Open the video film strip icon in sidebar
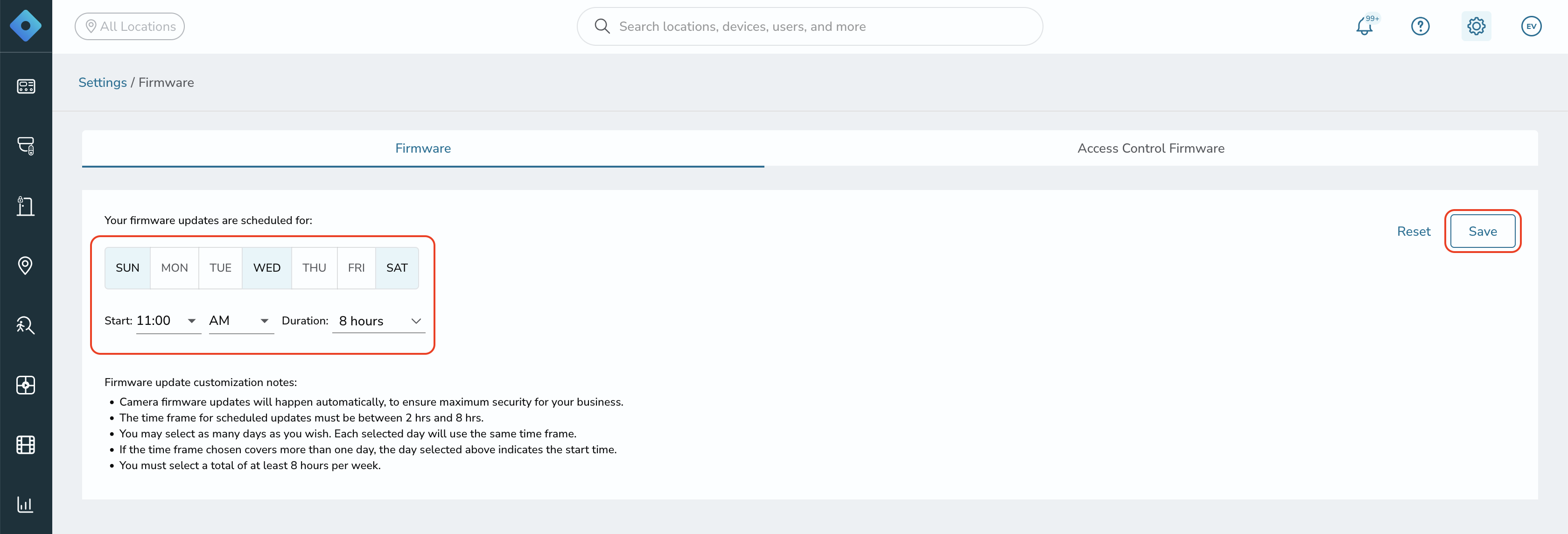 [26, 444]
